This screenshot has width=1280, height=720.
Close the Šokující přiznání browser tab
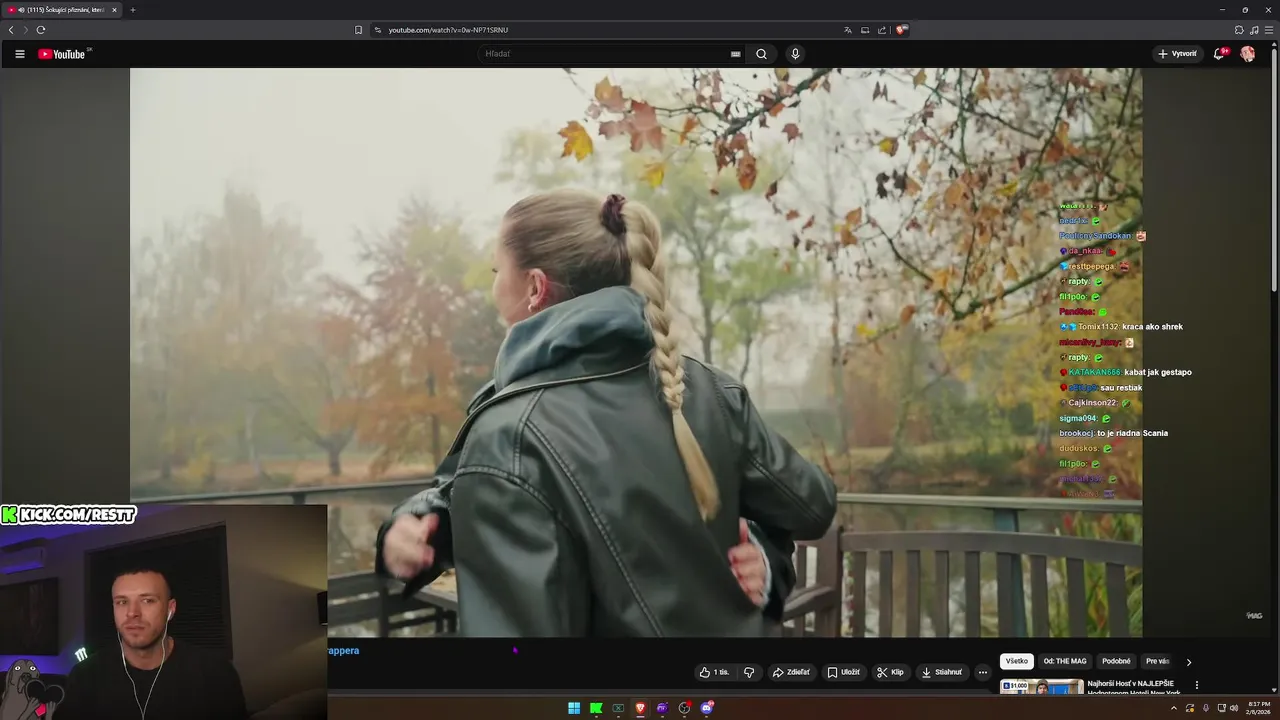click(114, 10)
